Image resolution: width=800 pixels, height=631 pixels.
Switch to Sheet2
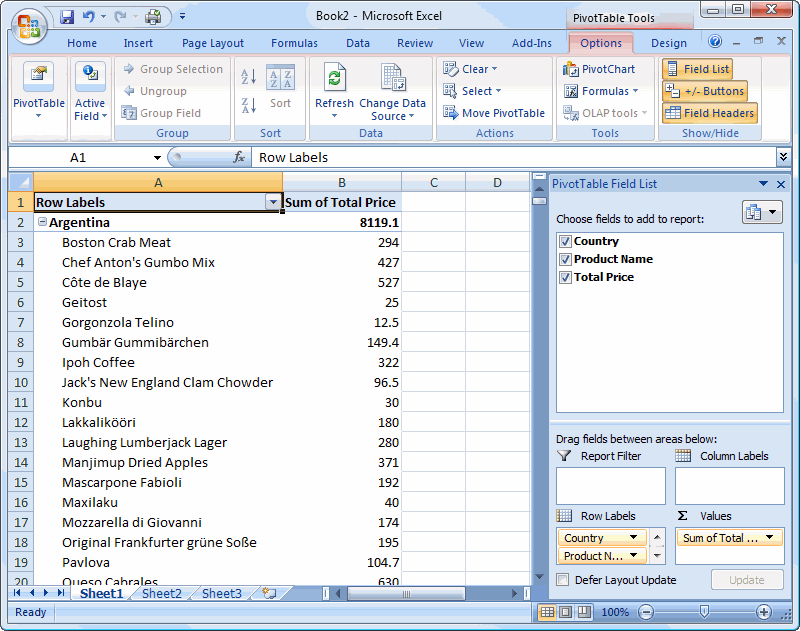[162, 593]
